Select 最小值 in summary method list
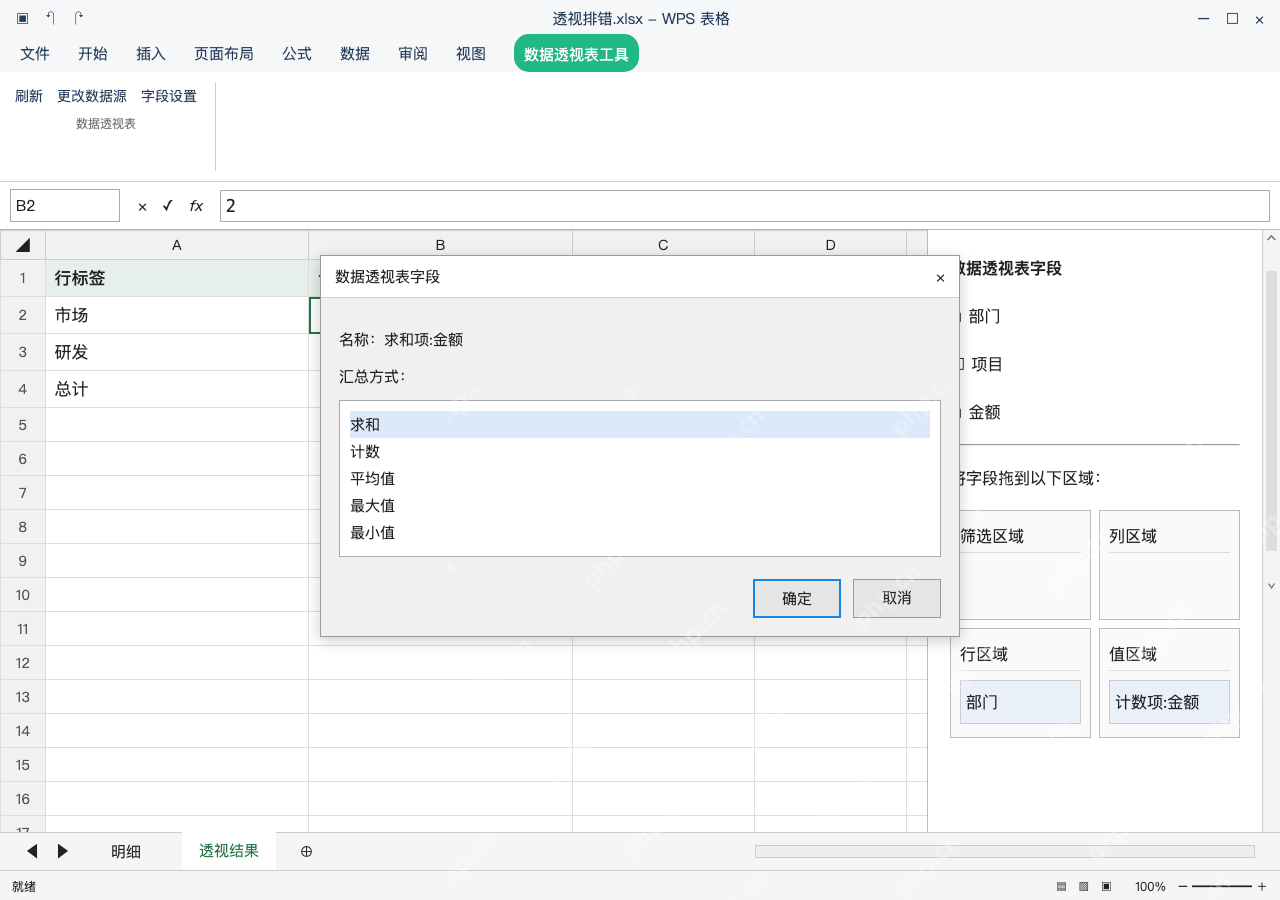The image size is (1280, 900). (640, 533)
